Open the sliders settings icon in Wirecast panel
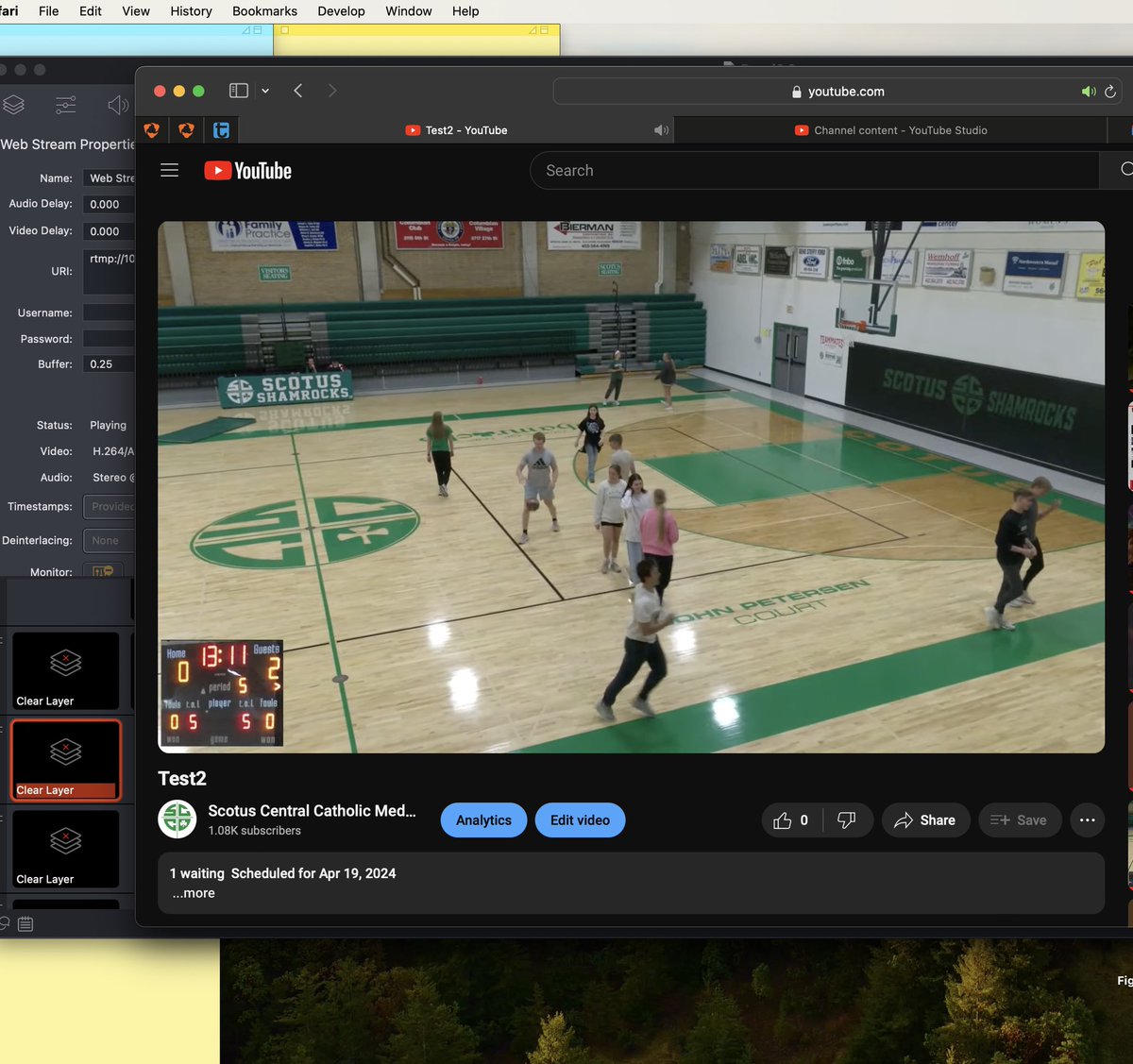This screenshot has height=1064, width=1133. (x=66, y=105)
